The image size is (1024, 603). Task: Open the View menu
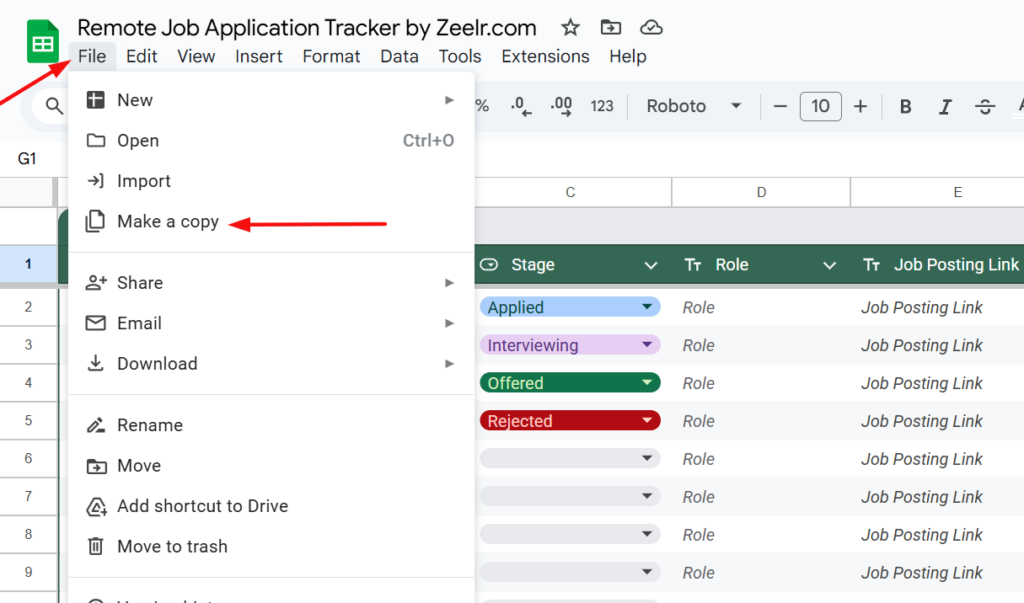tap(196, 56)
